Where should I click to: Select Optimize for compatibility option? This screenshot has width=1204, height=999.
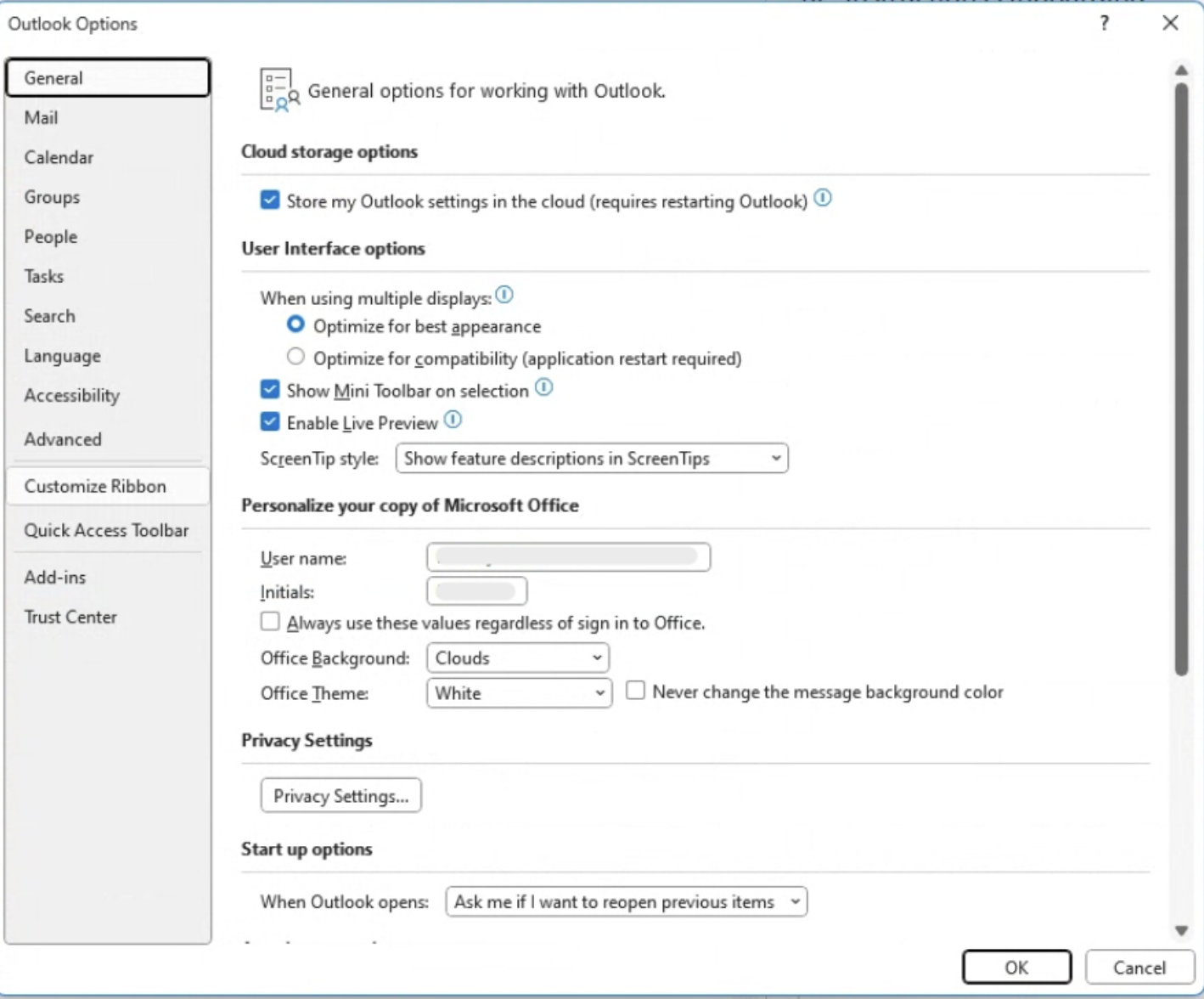tap(295, 357)
